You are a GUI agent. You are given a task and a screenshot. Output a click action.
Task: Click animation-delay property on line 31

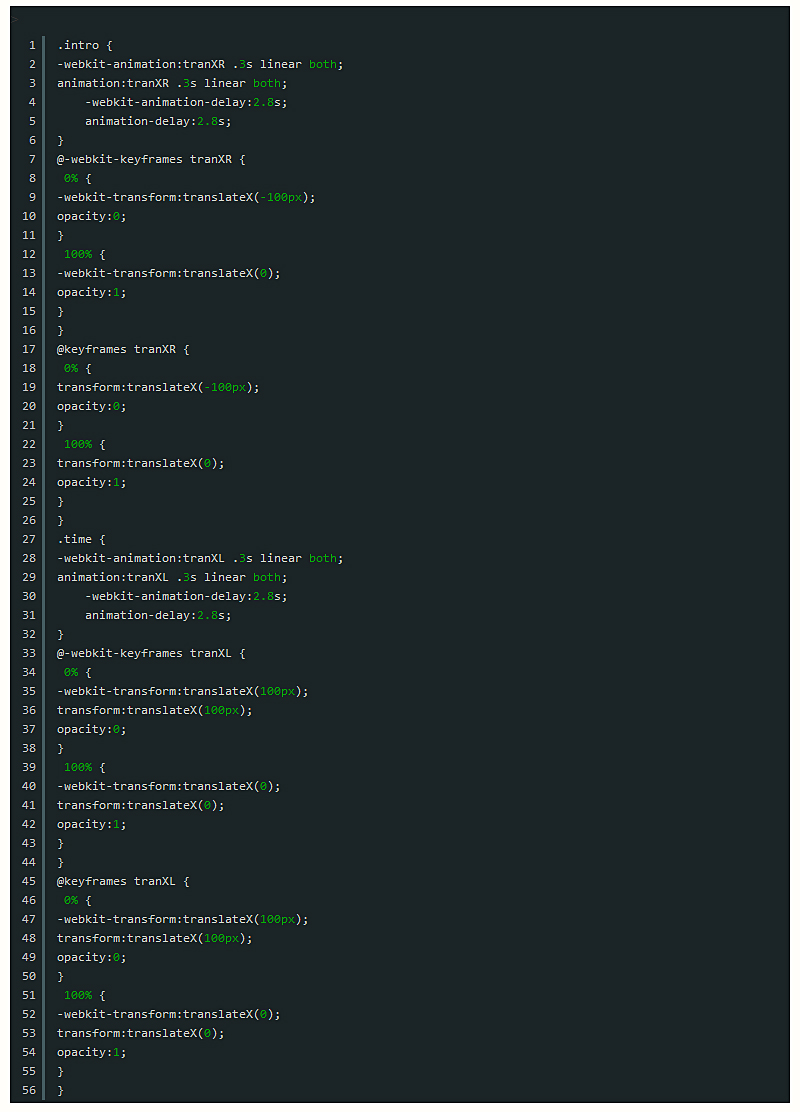click(x=137, y=615)
